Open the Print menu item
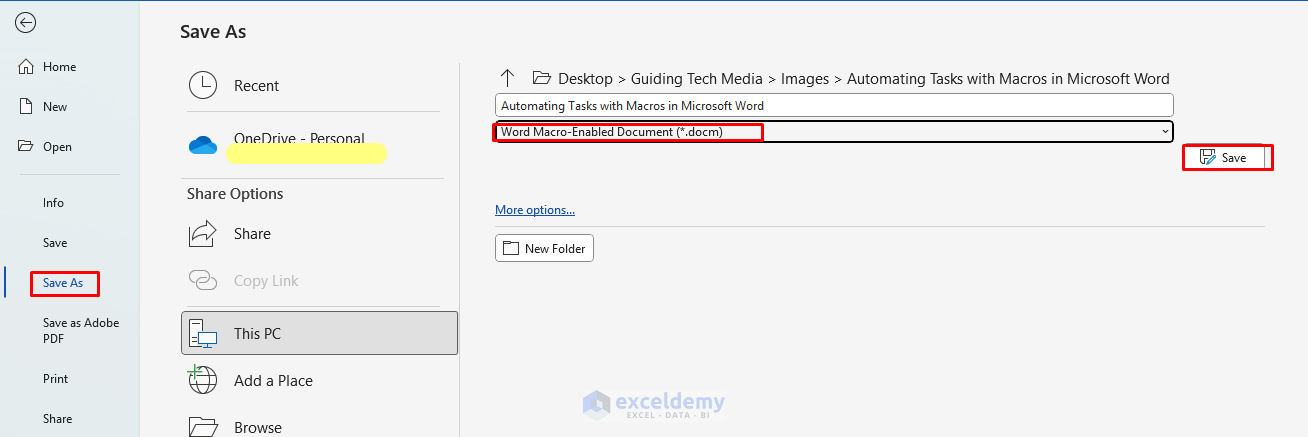Viewport: 1308px width, 437px height. click(56, 379)
